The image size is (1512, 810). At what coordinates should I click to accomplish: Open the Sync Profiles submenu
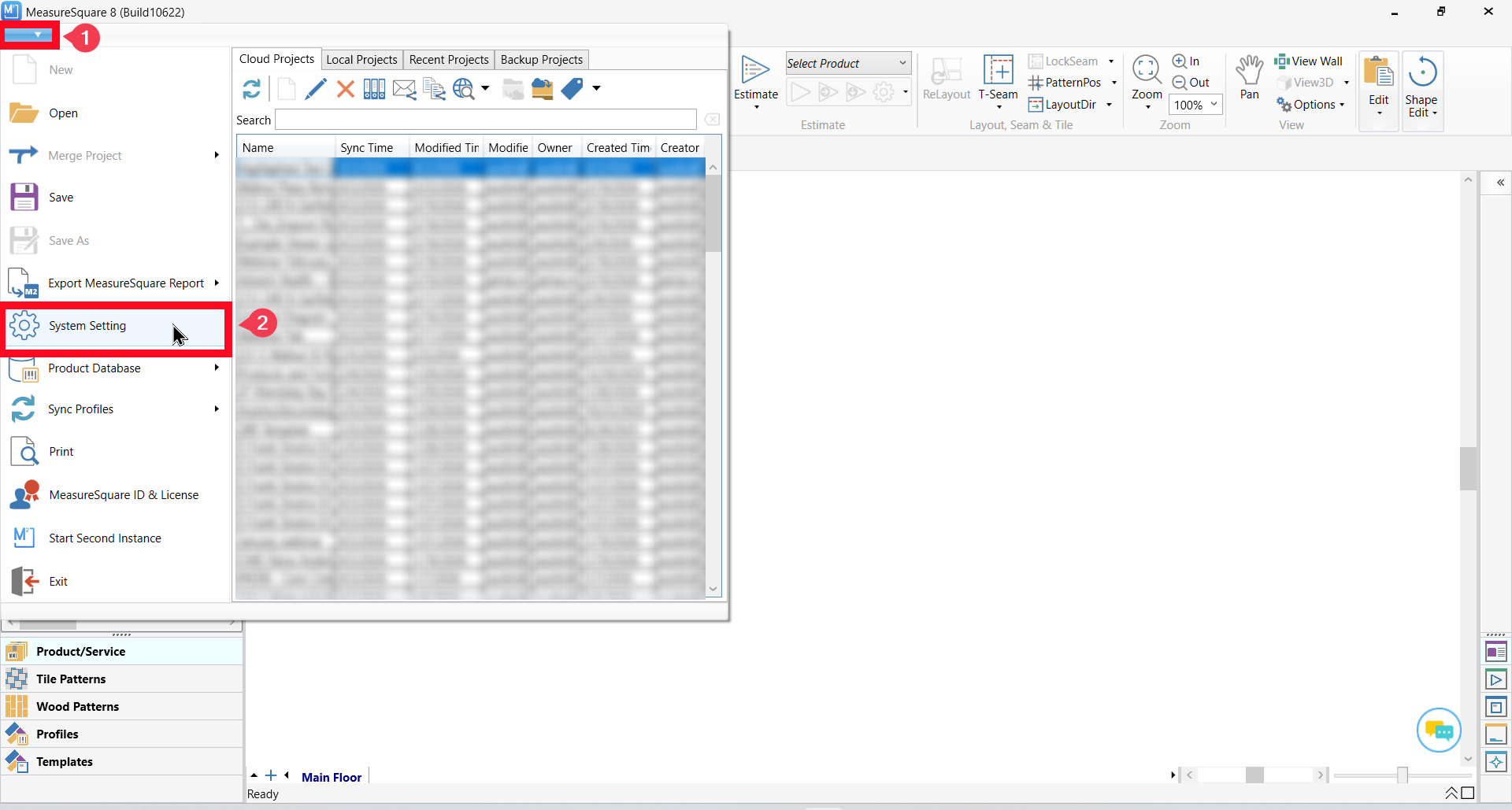point(115,409)
